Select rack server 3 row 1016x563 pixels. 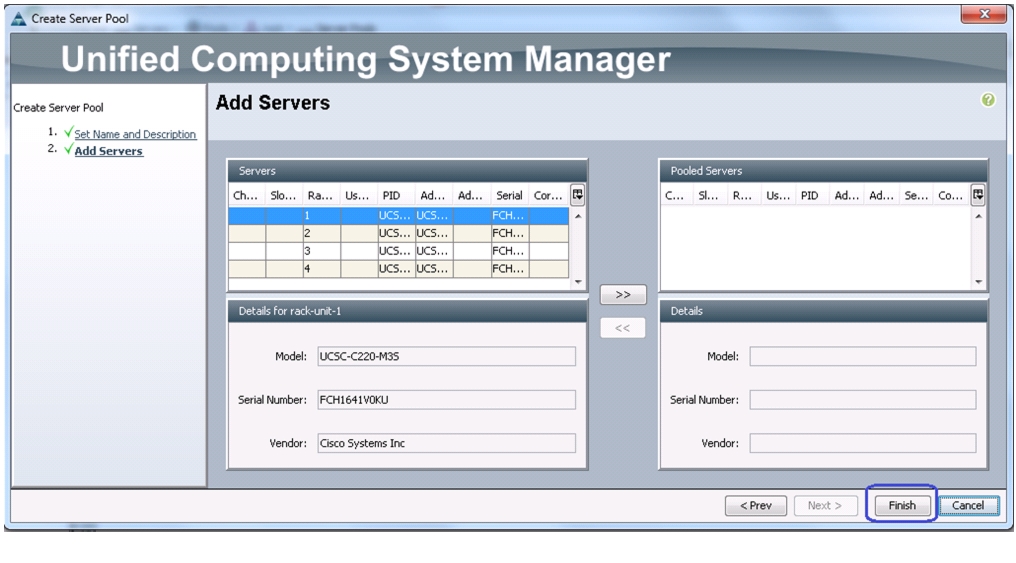point(398,250)
